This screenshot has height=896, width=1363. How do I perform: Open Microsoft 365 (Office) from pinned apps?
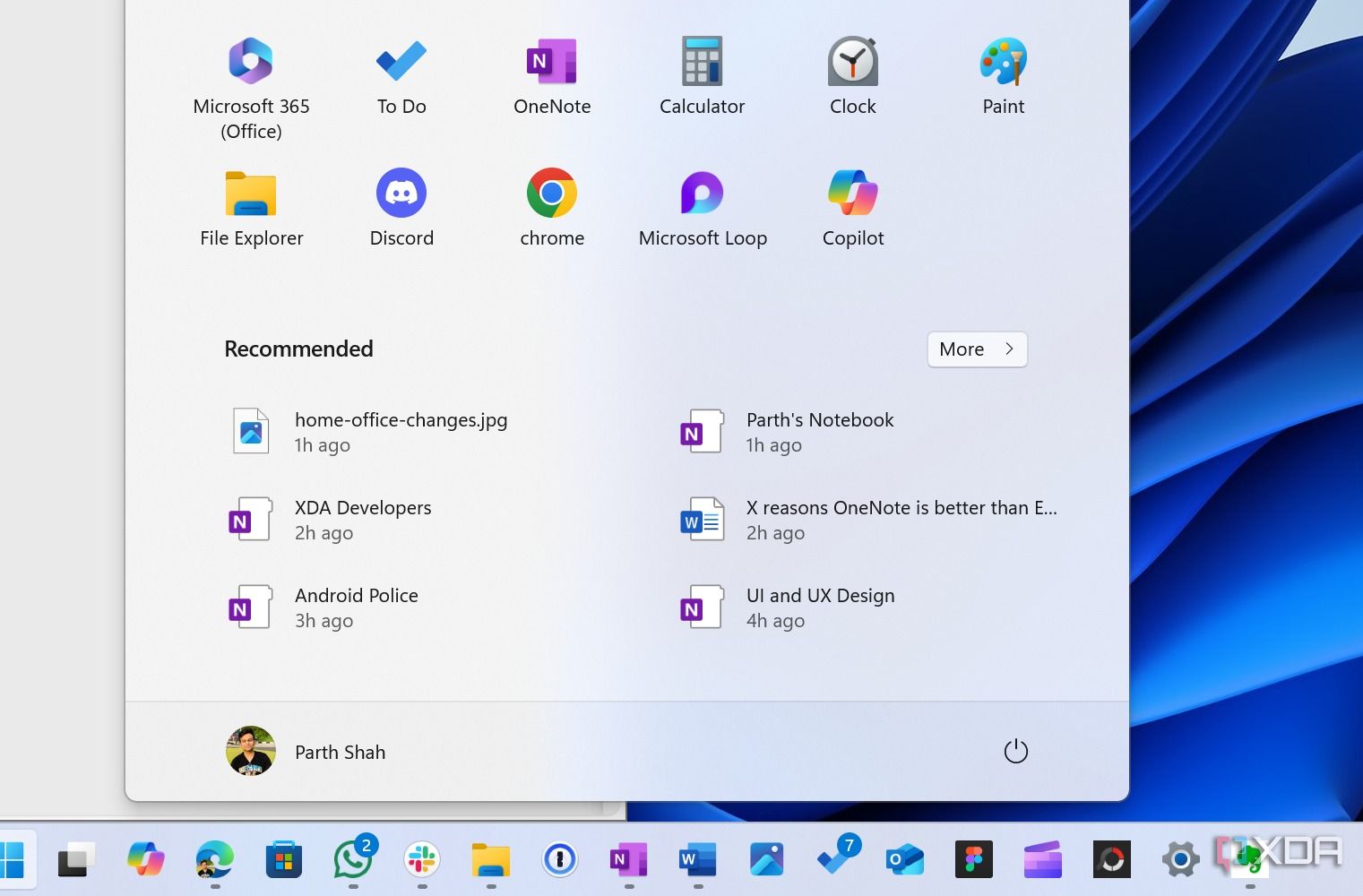(251, 88)
